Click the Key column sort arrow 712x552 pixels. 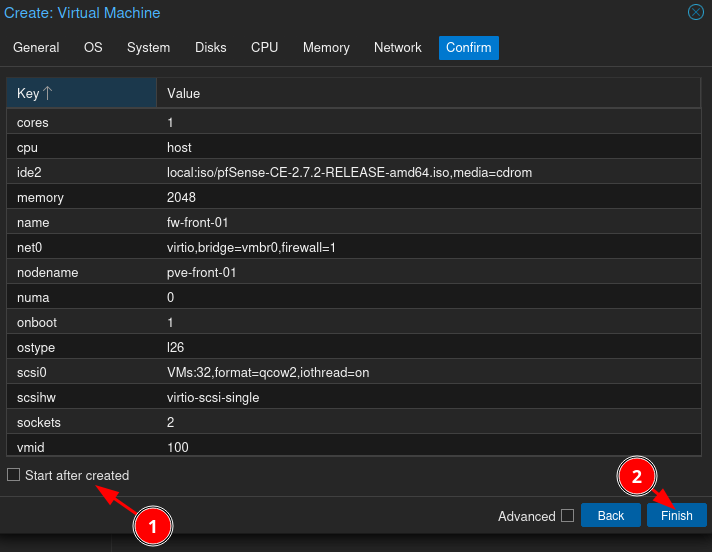click(48, 93)
